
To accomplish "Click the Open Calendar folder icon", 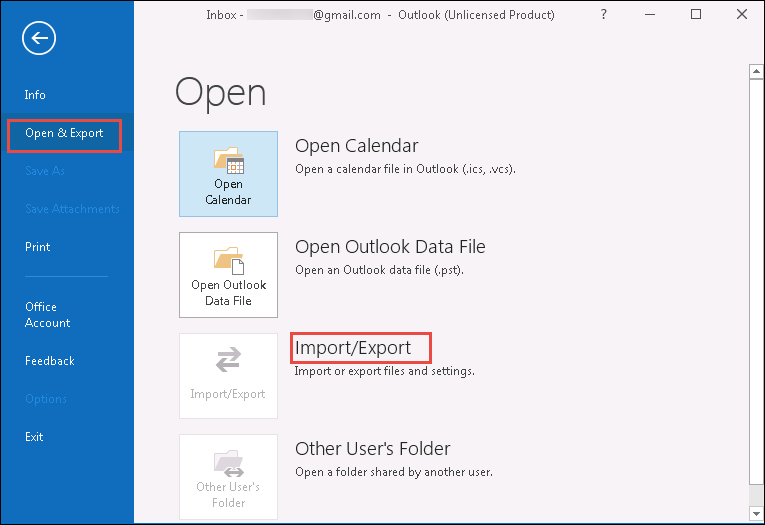I will (x=228, y=159).
